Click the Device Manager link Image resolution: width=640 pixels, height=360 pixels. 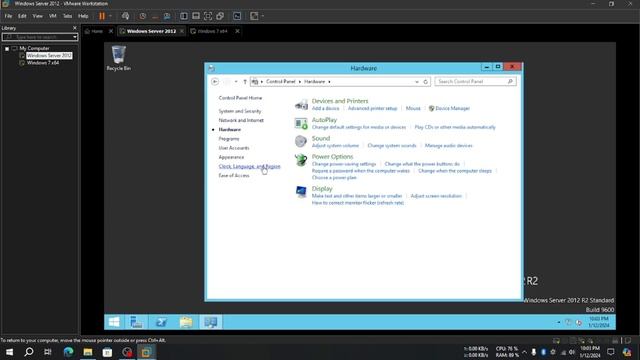coord(452,108)
